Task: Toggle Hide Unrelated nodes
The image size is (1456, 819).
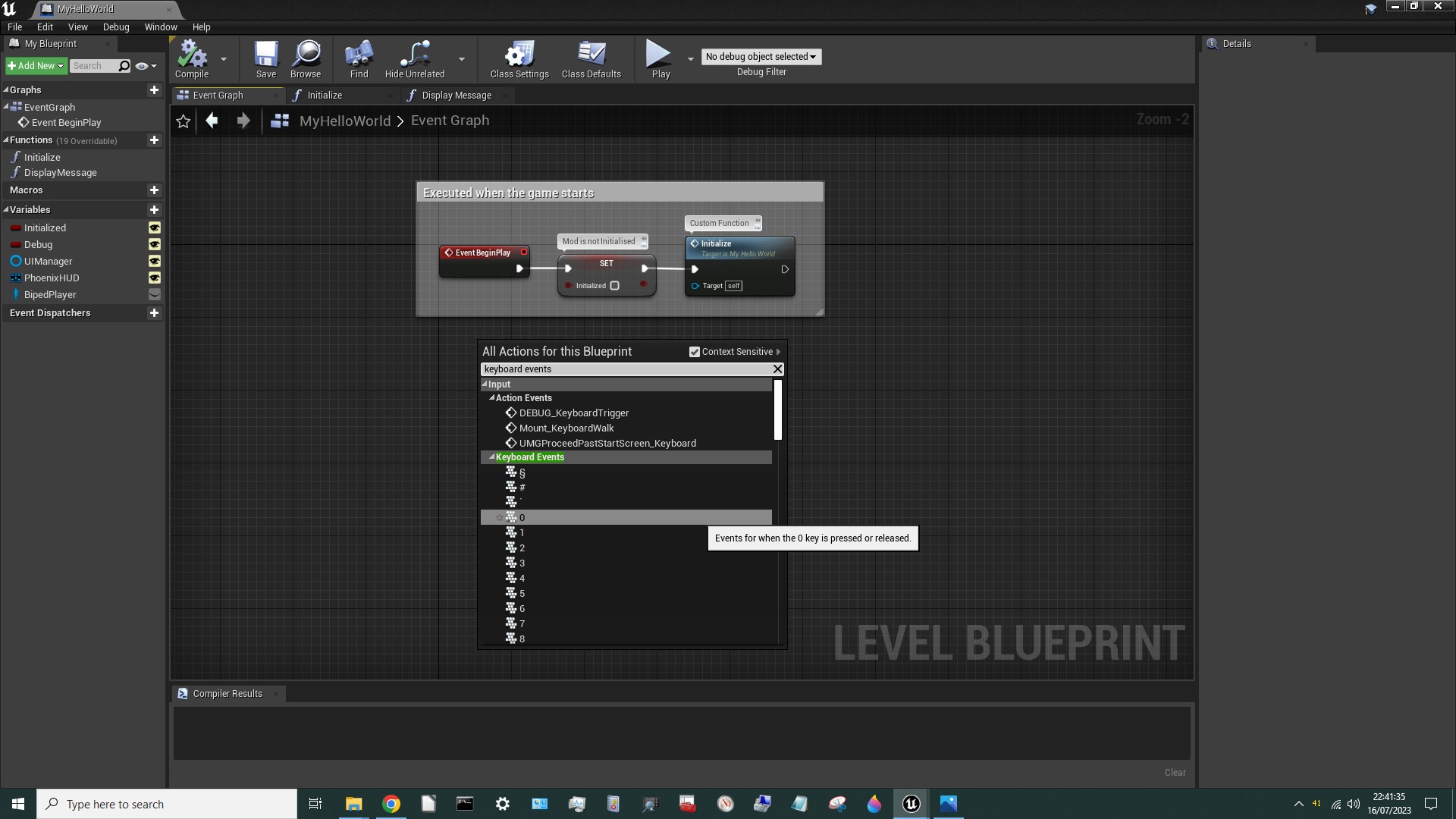Action: (415, 59)
